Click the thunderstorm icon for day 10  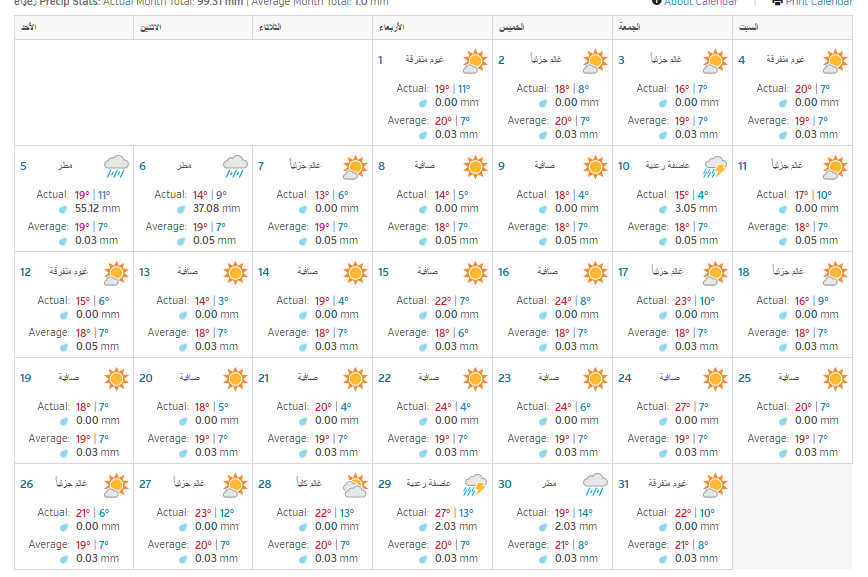pyautogui.click(x=715, y=167)
